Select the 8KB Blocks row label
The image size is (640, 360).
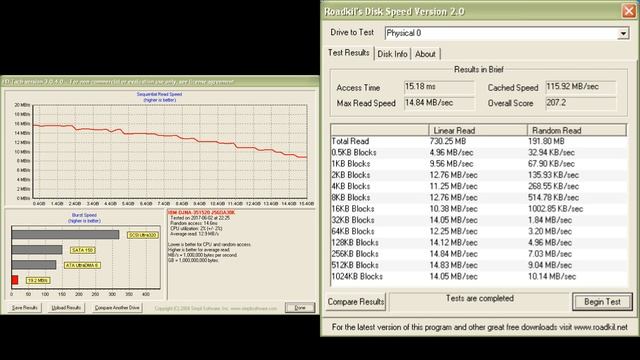pos(351,198)
